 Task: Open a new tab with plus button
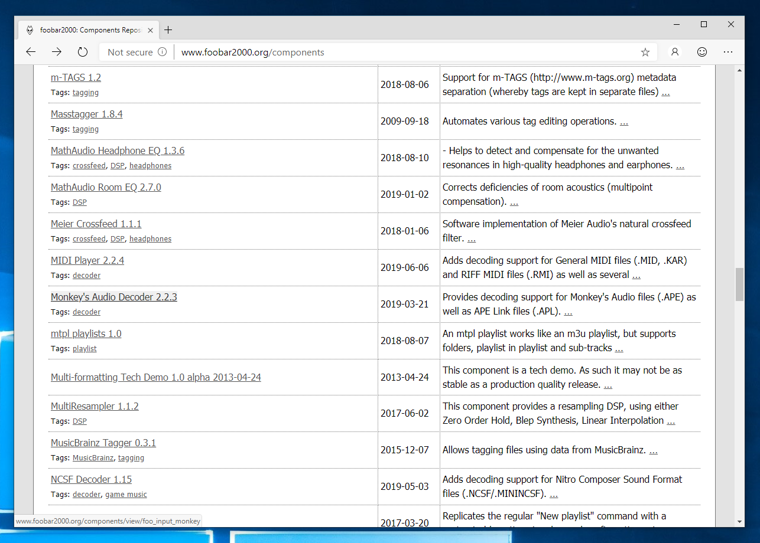pos(168,30)
